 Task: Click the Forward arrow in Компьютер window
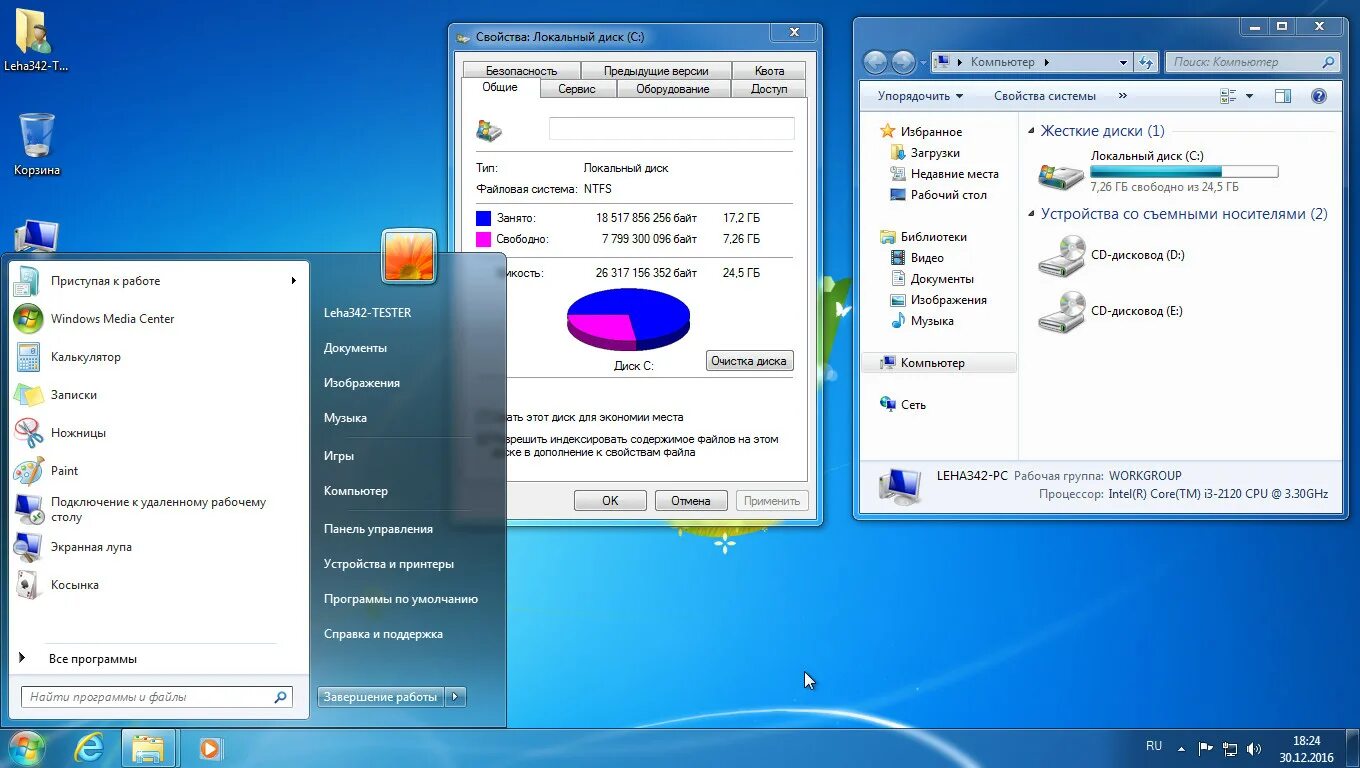(903, 62)
